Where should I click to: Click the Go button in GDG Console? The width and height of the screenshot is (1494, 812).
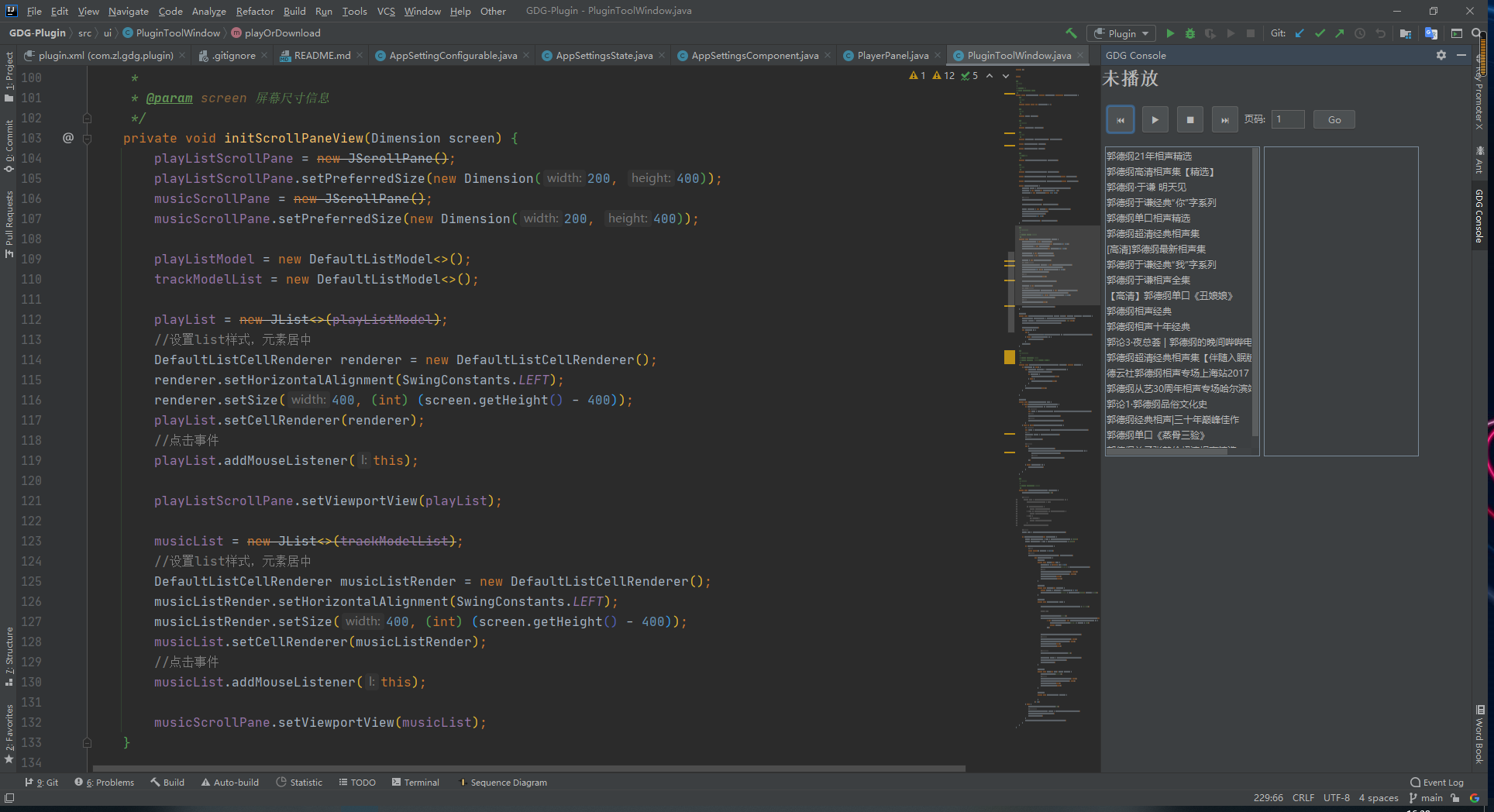click(1334, 120)
